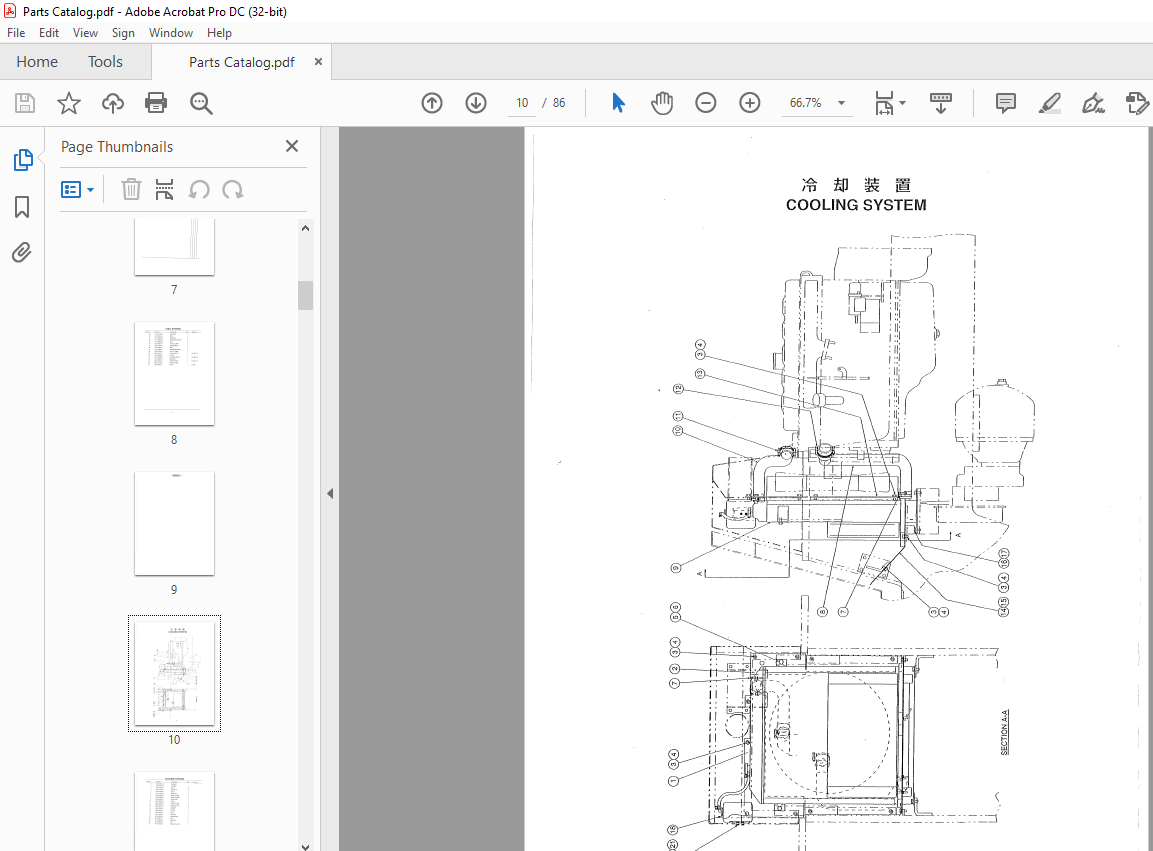The height and width of the screenshot is (851, 1153).
Task: Open the Help menu
Action: click(219, 33)
